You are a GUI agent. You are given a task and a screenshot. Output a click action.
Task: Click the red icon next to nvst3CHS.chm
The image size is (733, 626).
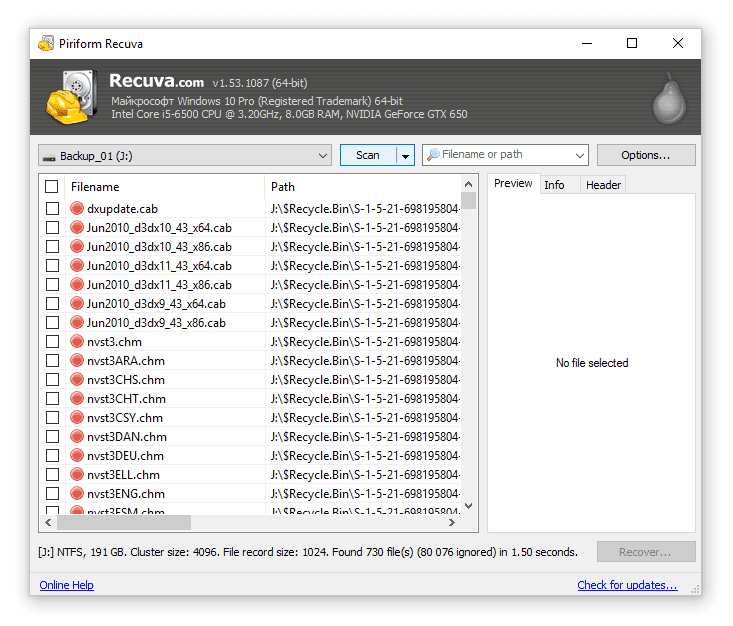pos(77,379)
